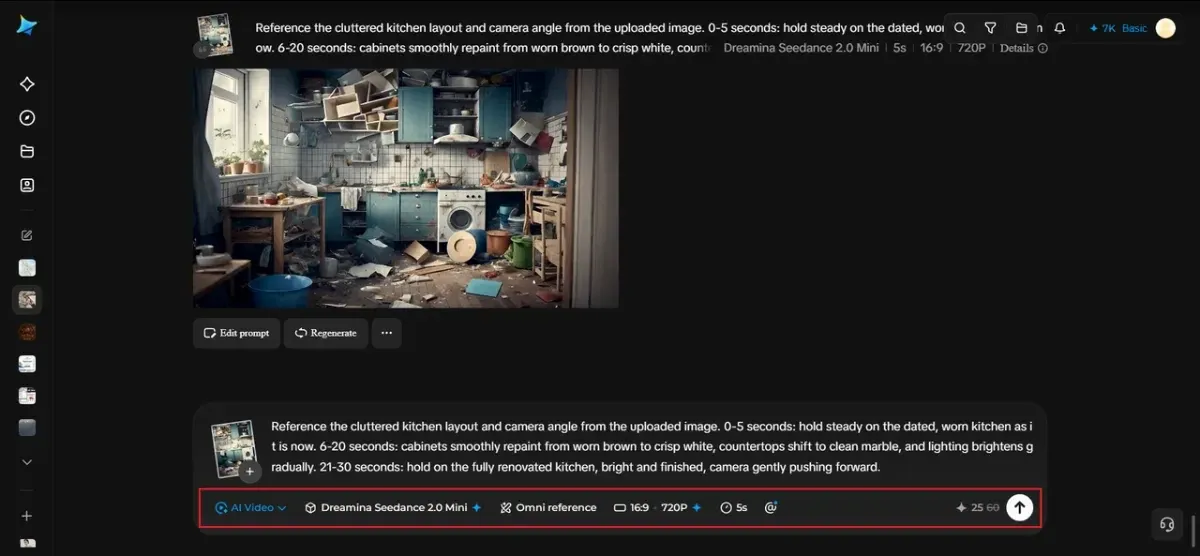Click the Dreamina logo in the sidebar

tap(27, 26)
